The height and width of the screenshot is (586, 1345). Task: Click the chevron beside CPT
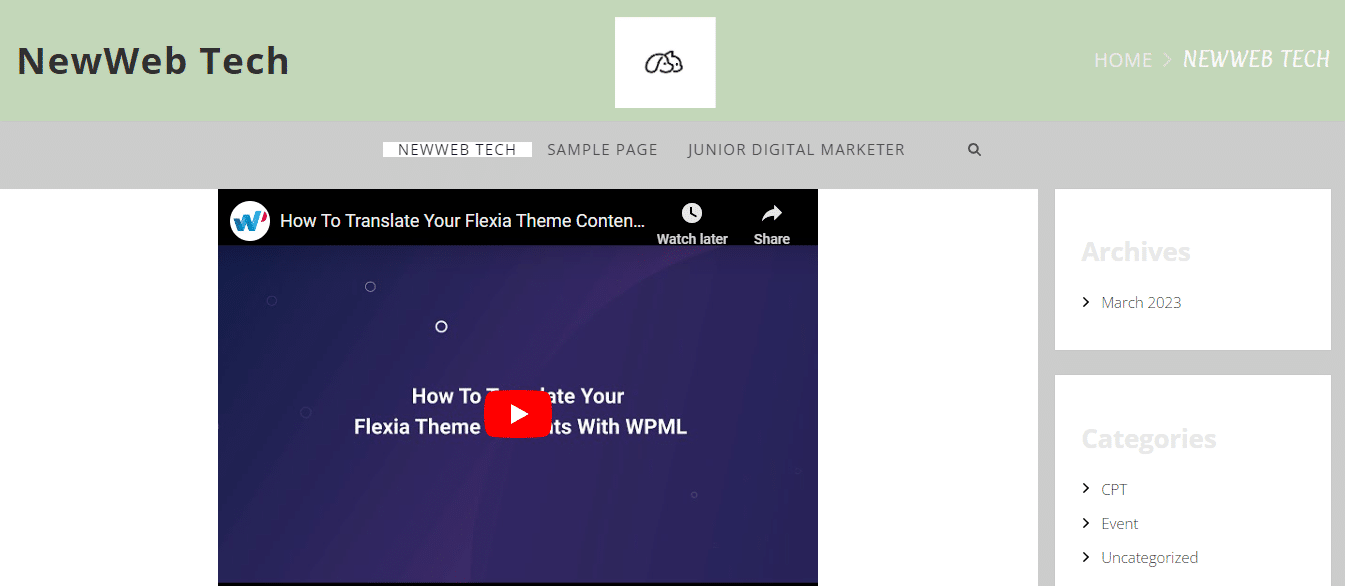click(1086, 488)
